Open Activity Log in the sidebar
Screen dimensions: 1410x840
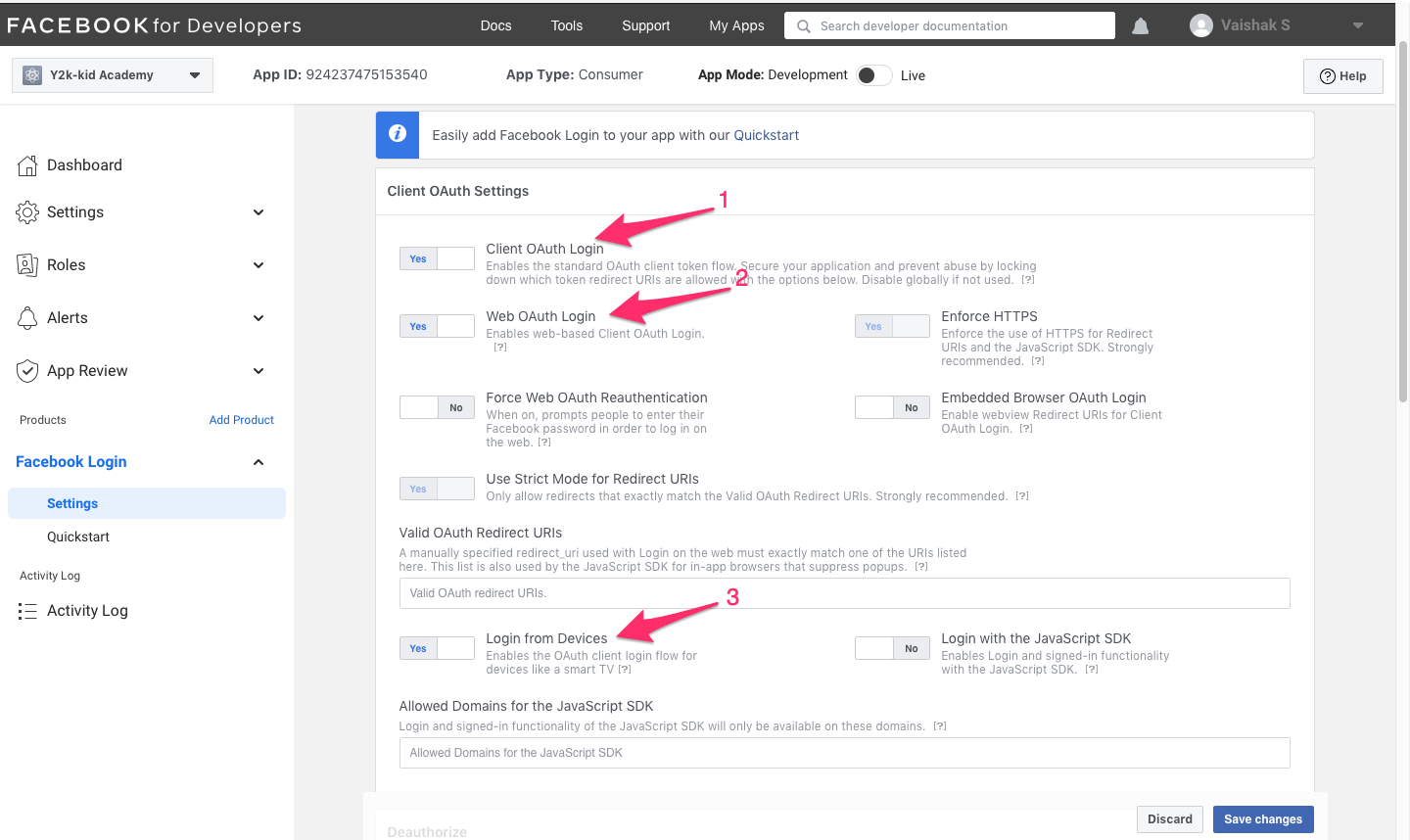pos(87,611)
